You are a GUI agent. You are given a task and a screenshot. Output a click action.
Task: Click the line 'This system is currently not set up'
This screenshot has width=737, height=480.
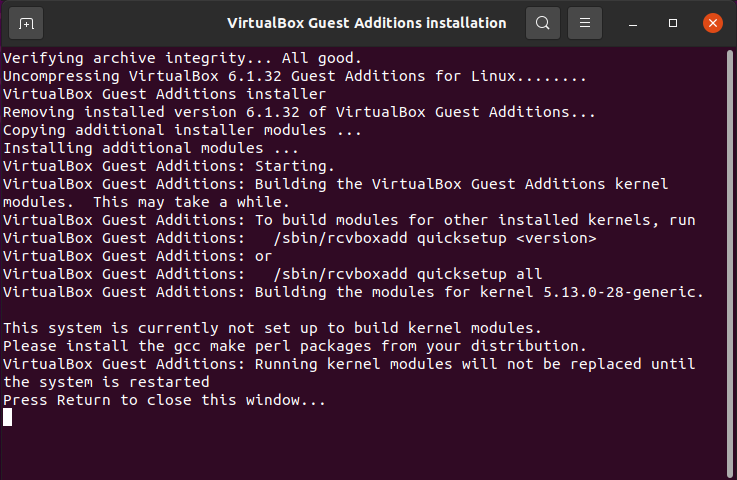pos(272,328)
